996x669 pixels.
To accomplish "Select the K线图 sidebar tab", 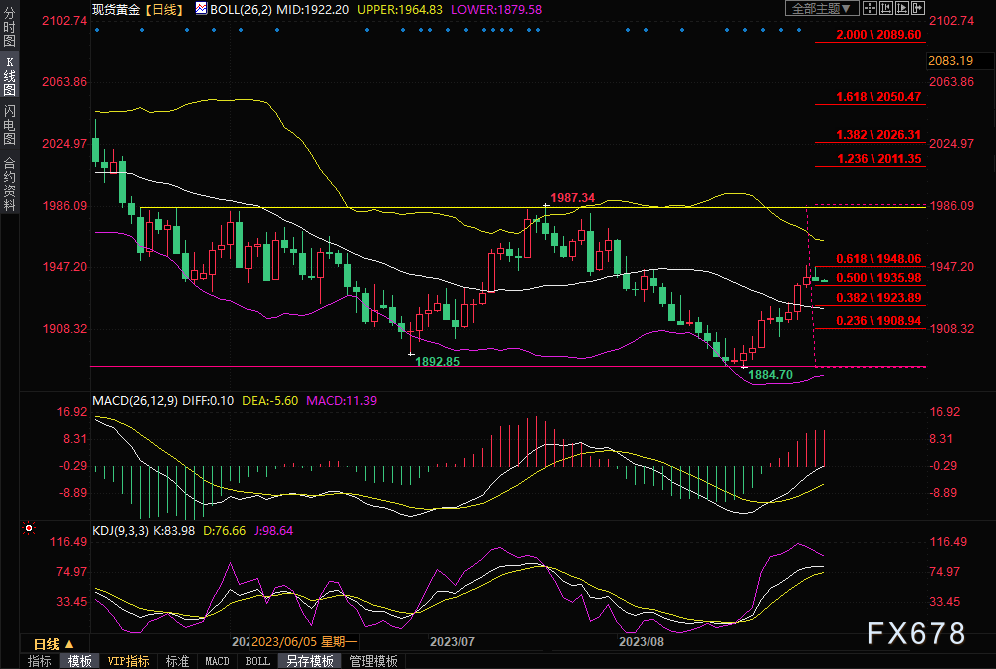I will tap(9, 76).
